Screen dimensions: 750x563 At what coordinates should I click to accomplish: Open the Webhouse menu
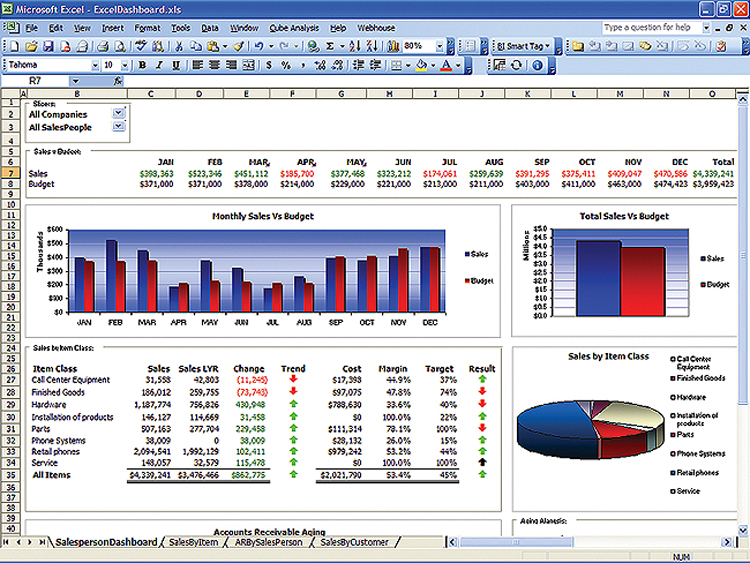pos(376,28)
